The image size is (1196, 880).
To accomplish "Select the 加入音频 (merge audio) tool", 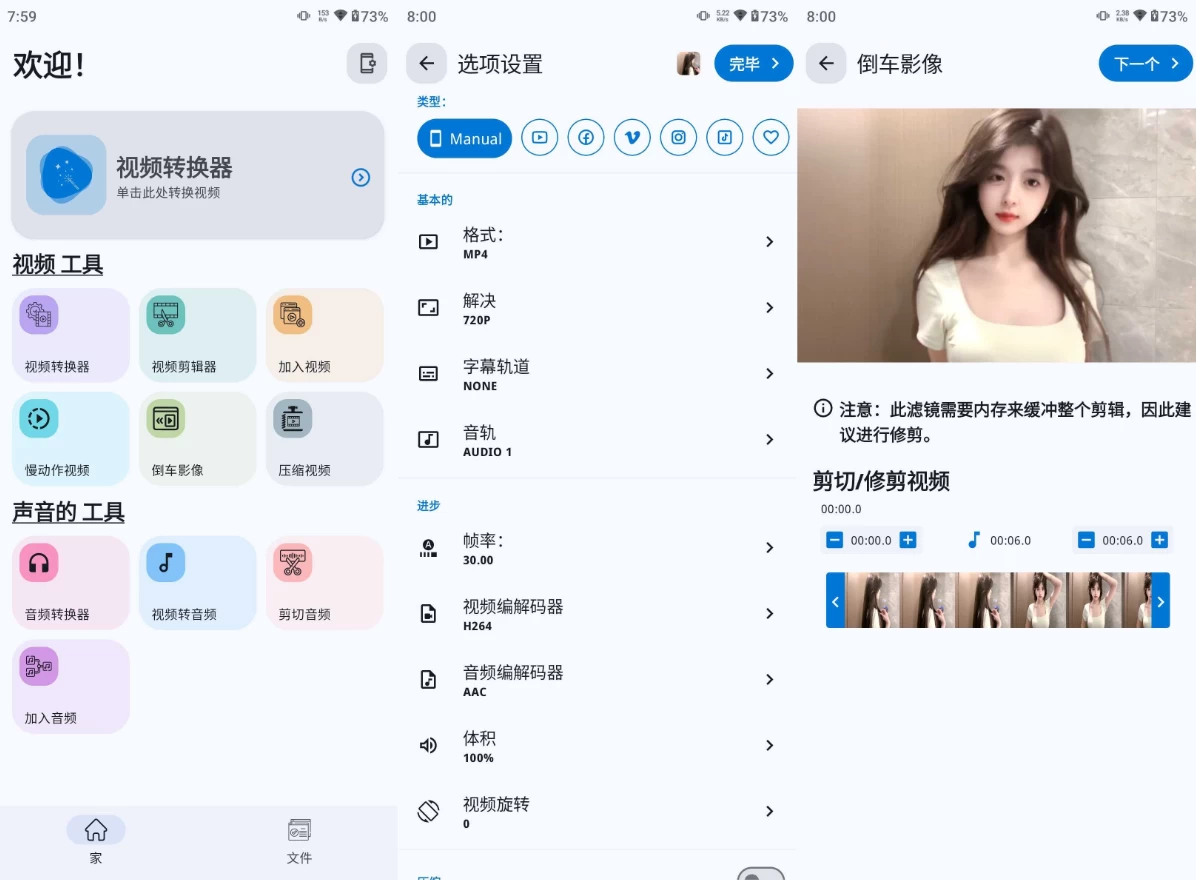I will [70, 686].
